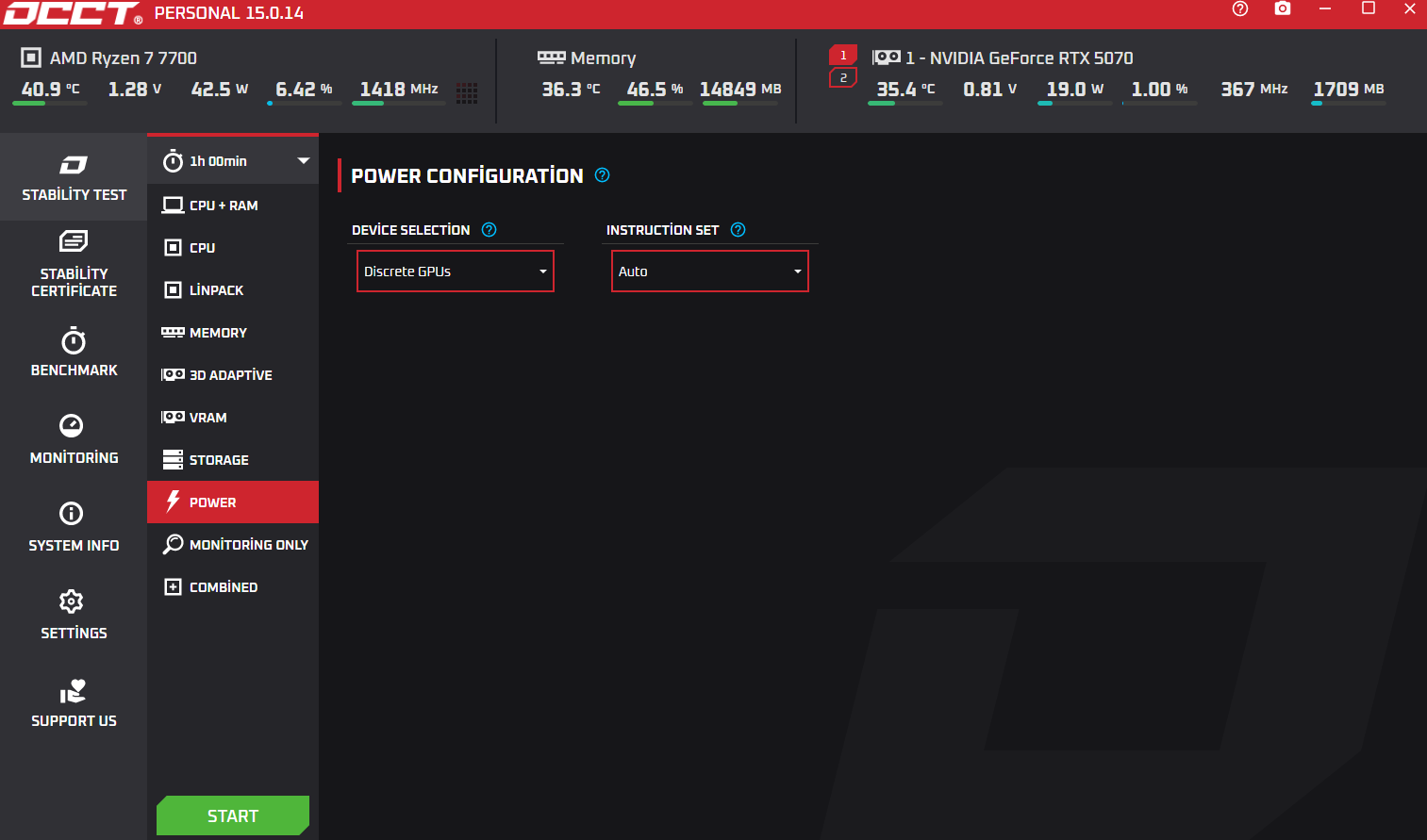The width and height of the screenshot is (1427, 840).
Task: Expand the 1h 00min test duration dropdown
Action: 233,160
